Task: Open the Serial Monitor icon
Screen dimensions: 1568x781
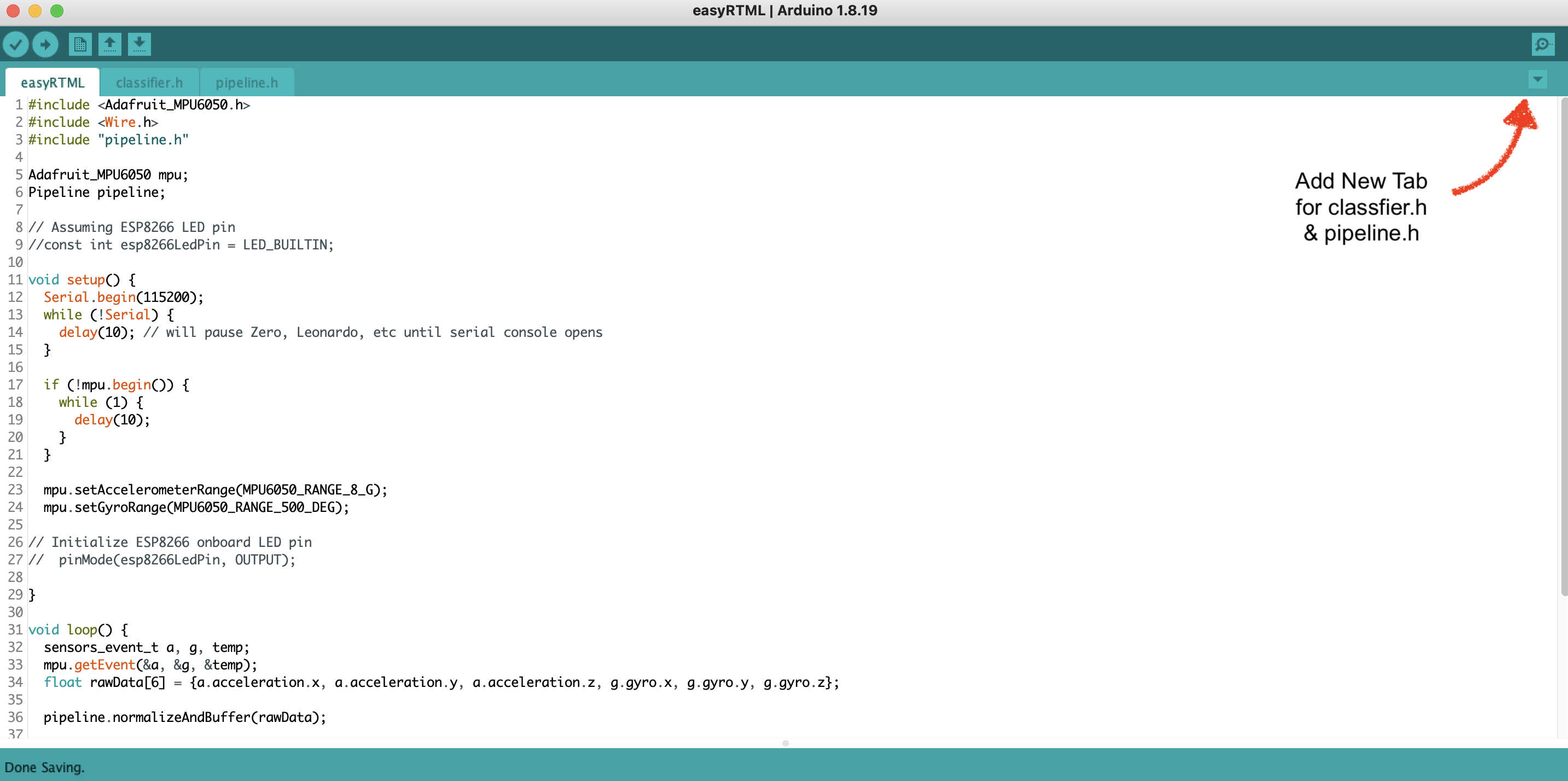Action: pyautogui.click(x=1542, y=44)
